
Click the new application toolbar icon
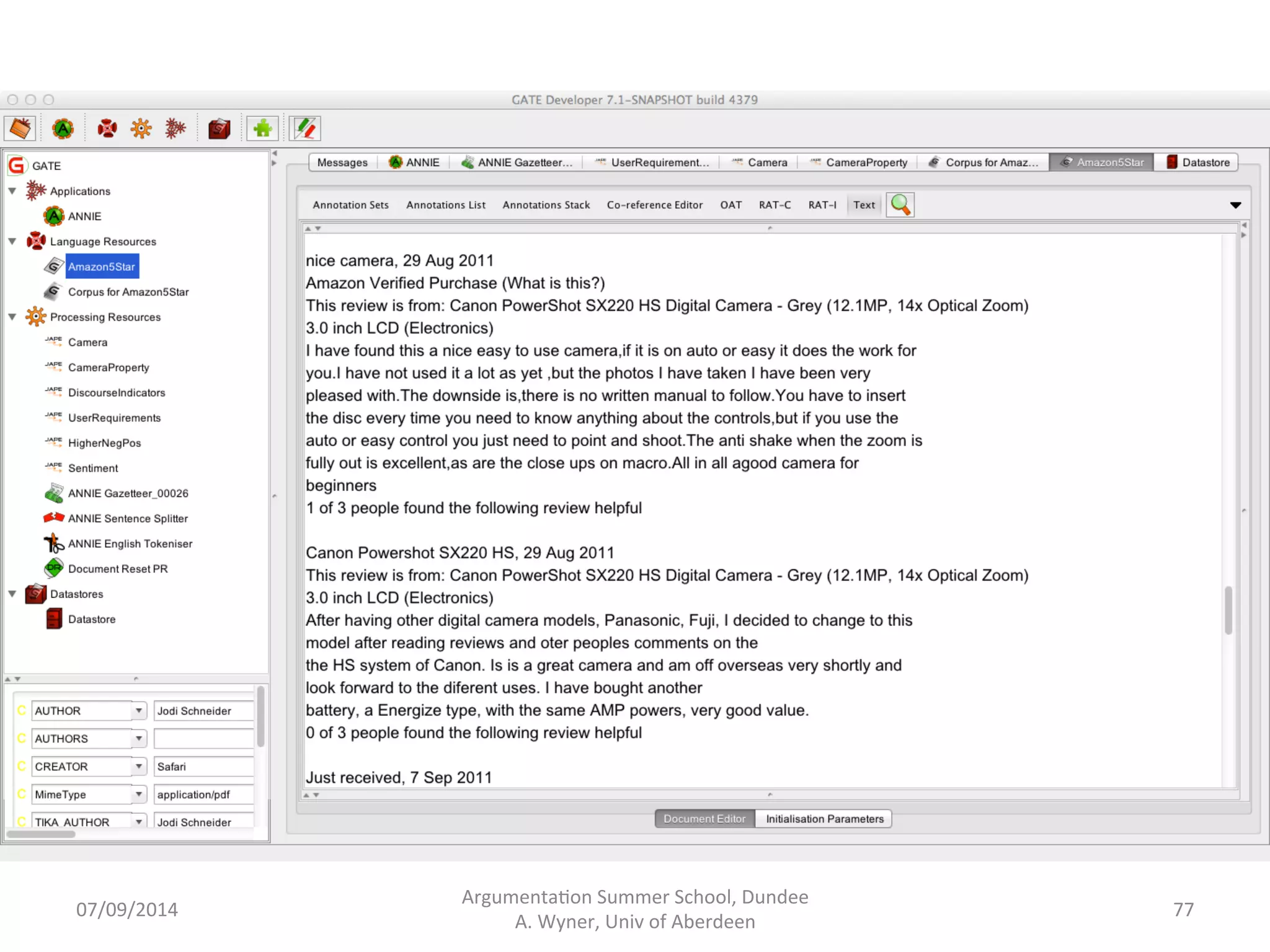[x=175, y=129]
